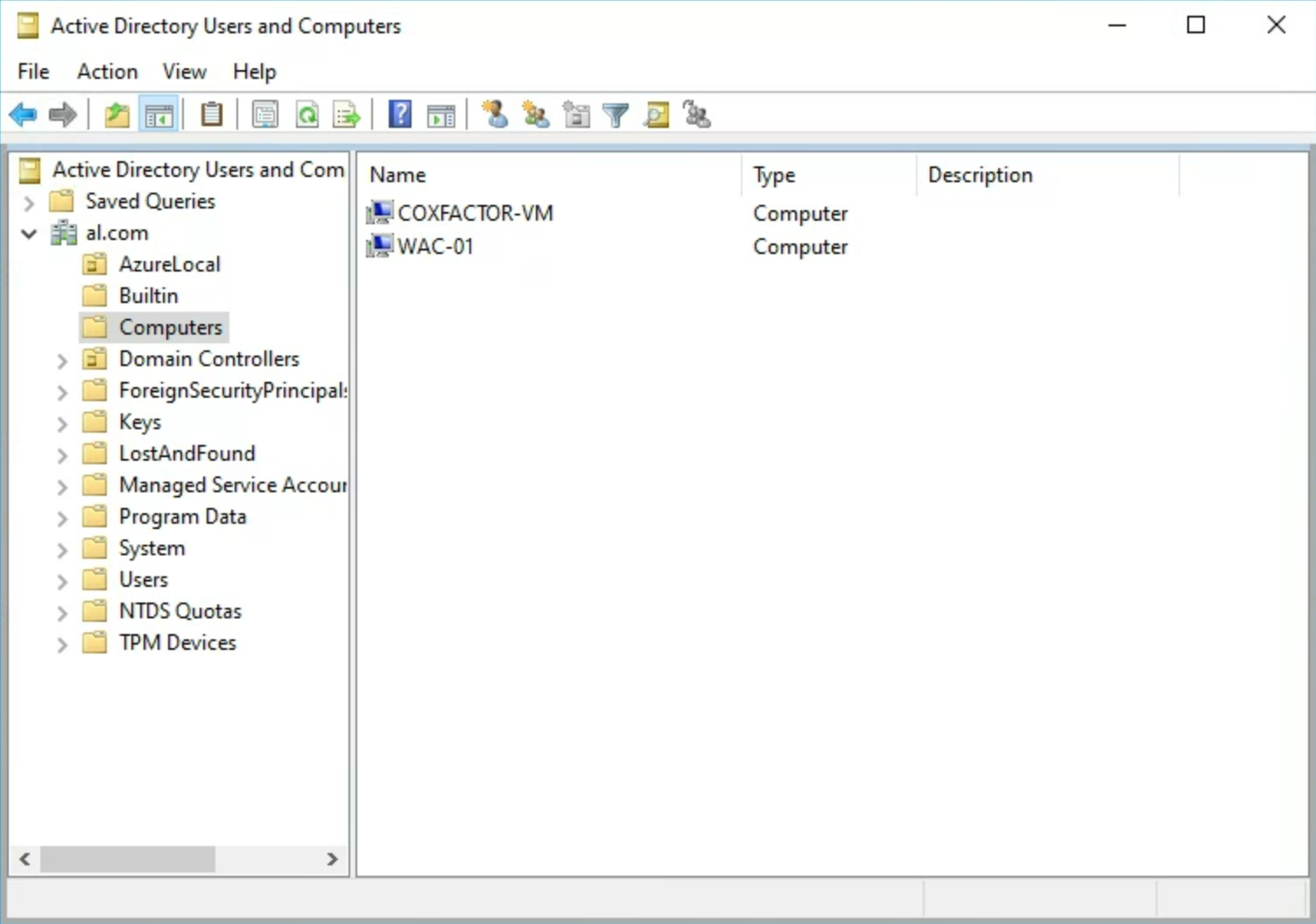Select the WAC-01 row name

click(435, 246)
